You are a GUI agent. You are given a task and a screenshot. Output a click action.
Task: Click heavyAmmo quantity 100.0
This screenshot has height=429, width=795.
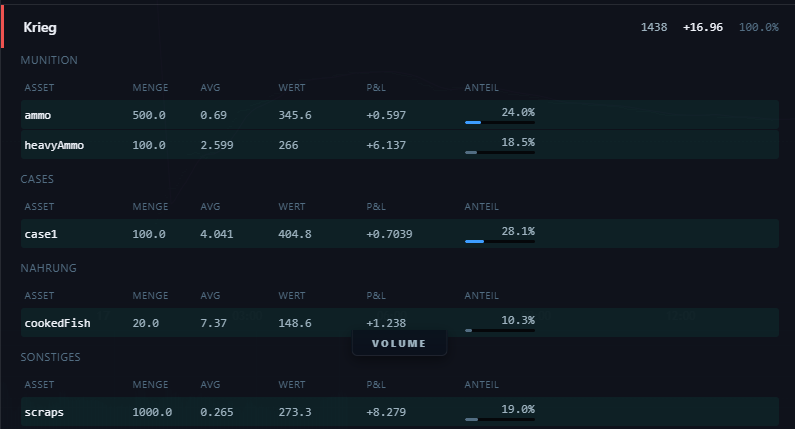[149, 145]
